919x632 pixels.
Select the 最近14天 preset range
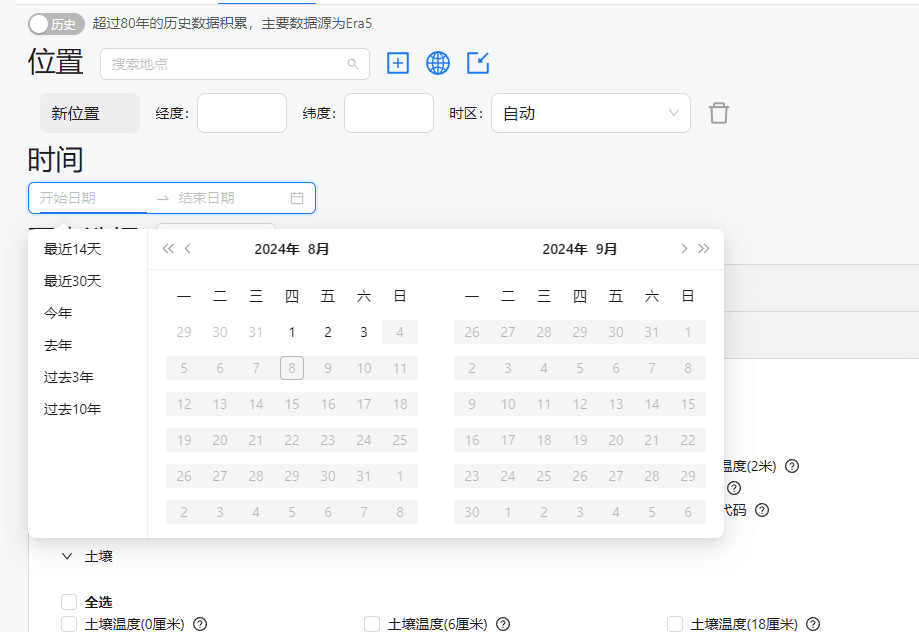[72, 249]
